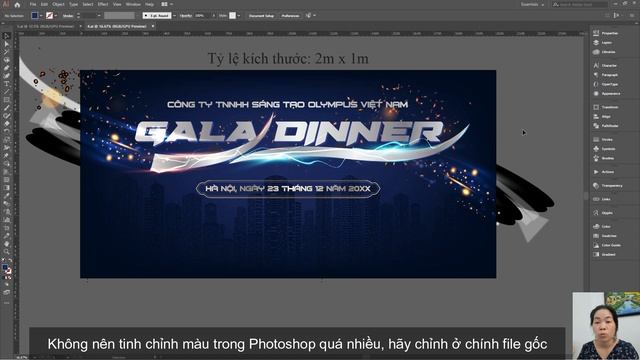
Task: Open the Pathfinder panel
Action: 607,126
